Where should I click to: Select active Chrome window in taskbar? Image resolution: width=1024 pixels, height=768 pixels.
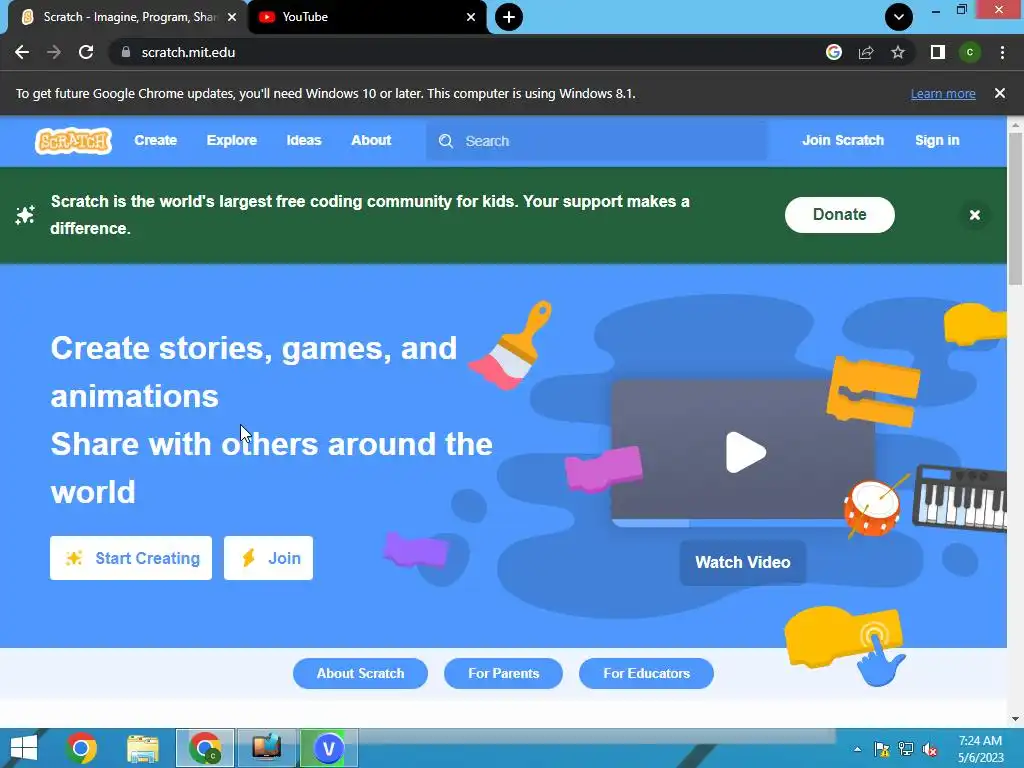tap(204, 748)
